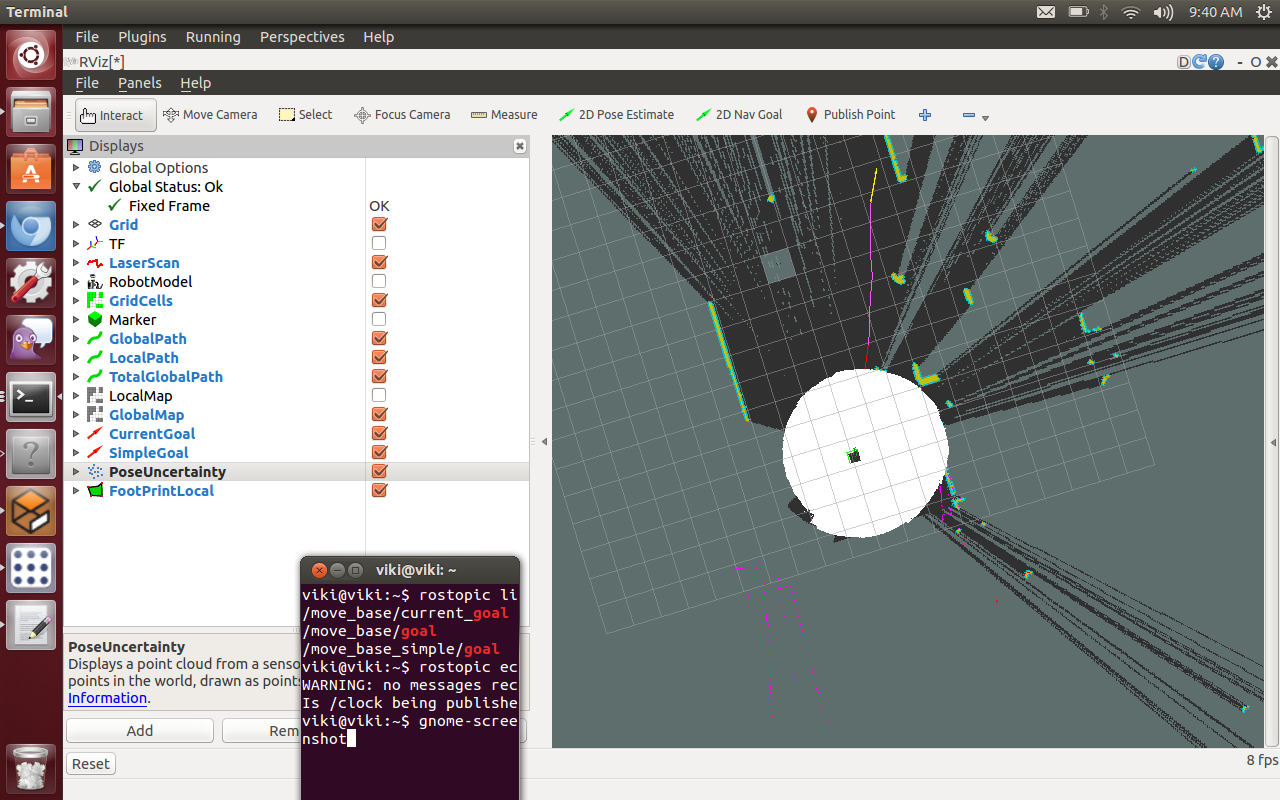
Task: Click the green Marker cube icon
Action: click(95, 319)
